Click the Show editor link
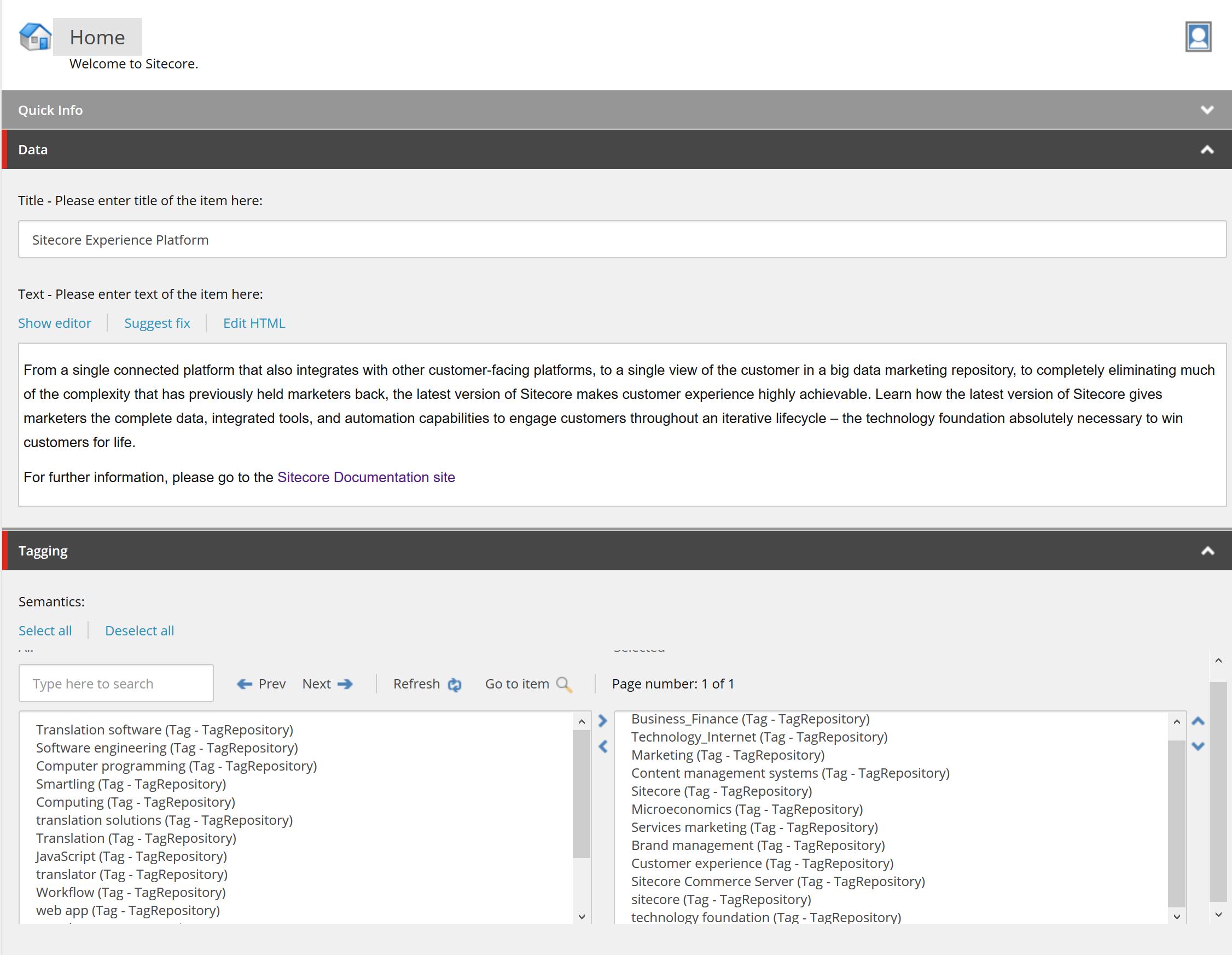This screenshot has width=1232, height=955. click(x=55, y=323)
